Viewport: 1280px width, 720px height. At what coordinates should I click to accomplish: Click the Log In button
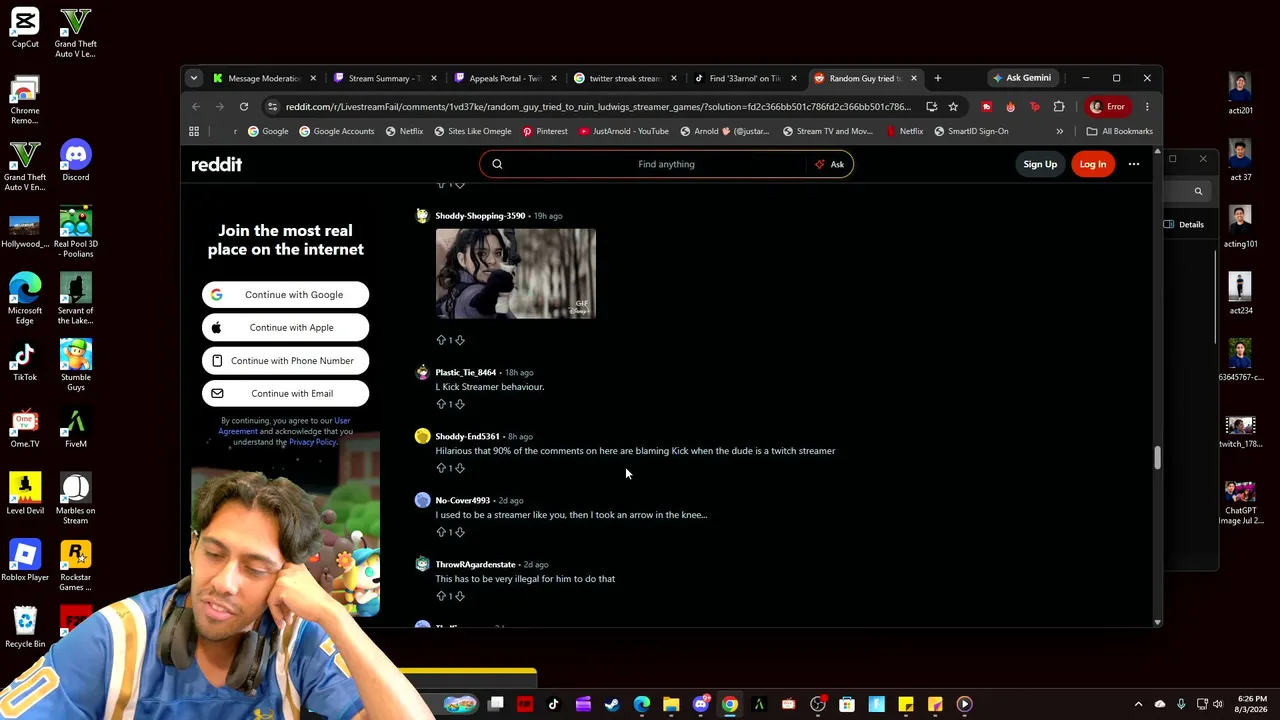tap(1093, 164)
